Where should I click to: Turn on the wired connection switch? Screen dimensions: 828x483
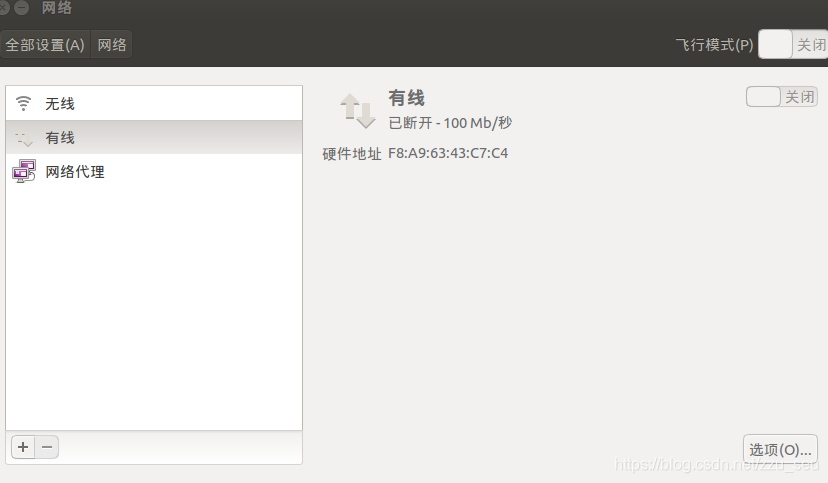(x=782, y=97)
